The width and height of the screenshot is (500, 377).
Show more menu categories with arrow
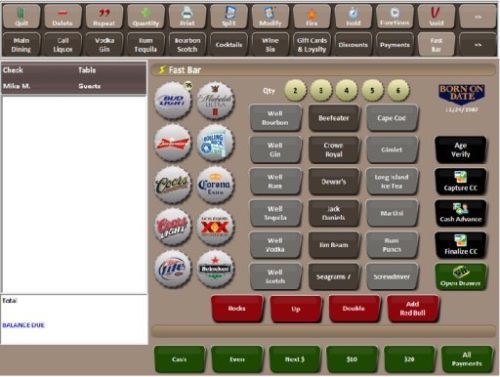pyautogui.click(x=478, y=44)
